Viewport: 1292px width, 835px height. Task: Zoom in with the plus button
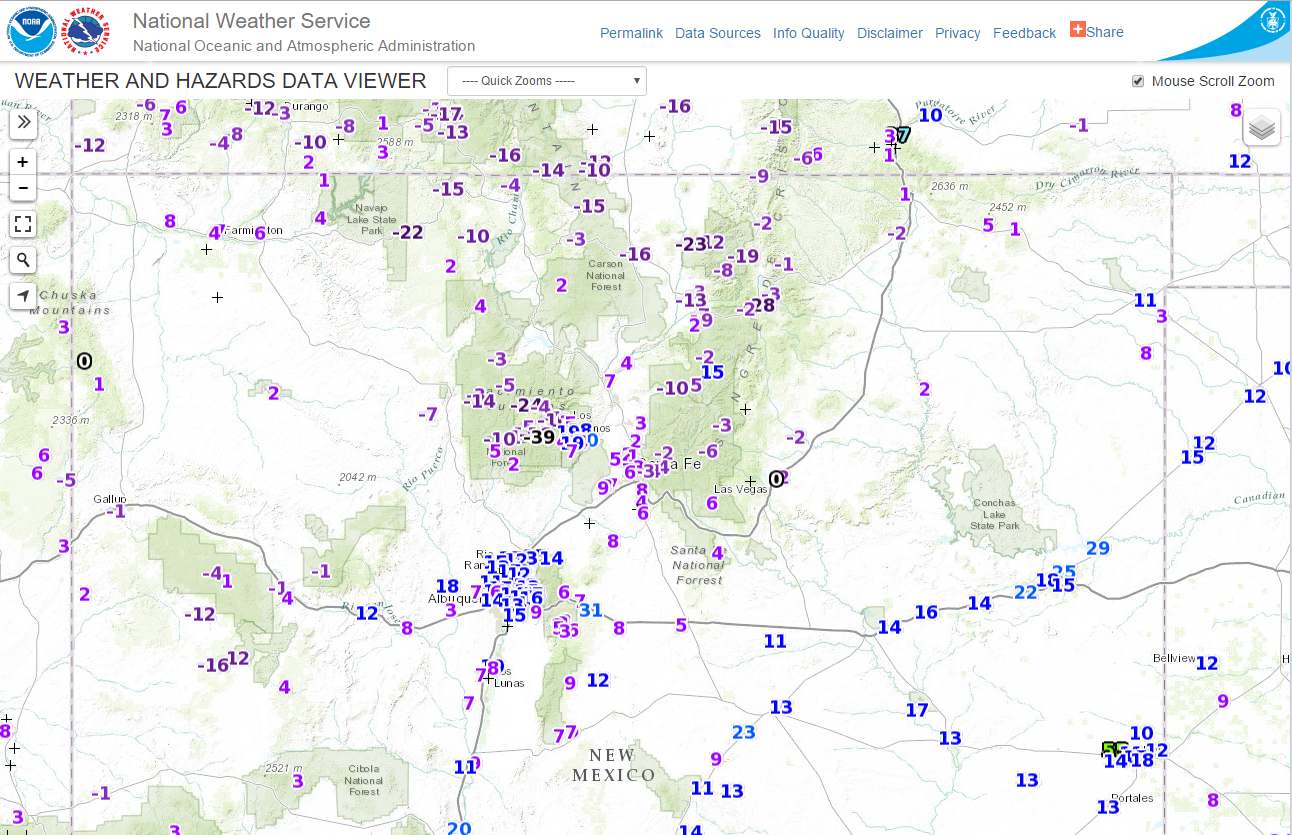[23, 162]
